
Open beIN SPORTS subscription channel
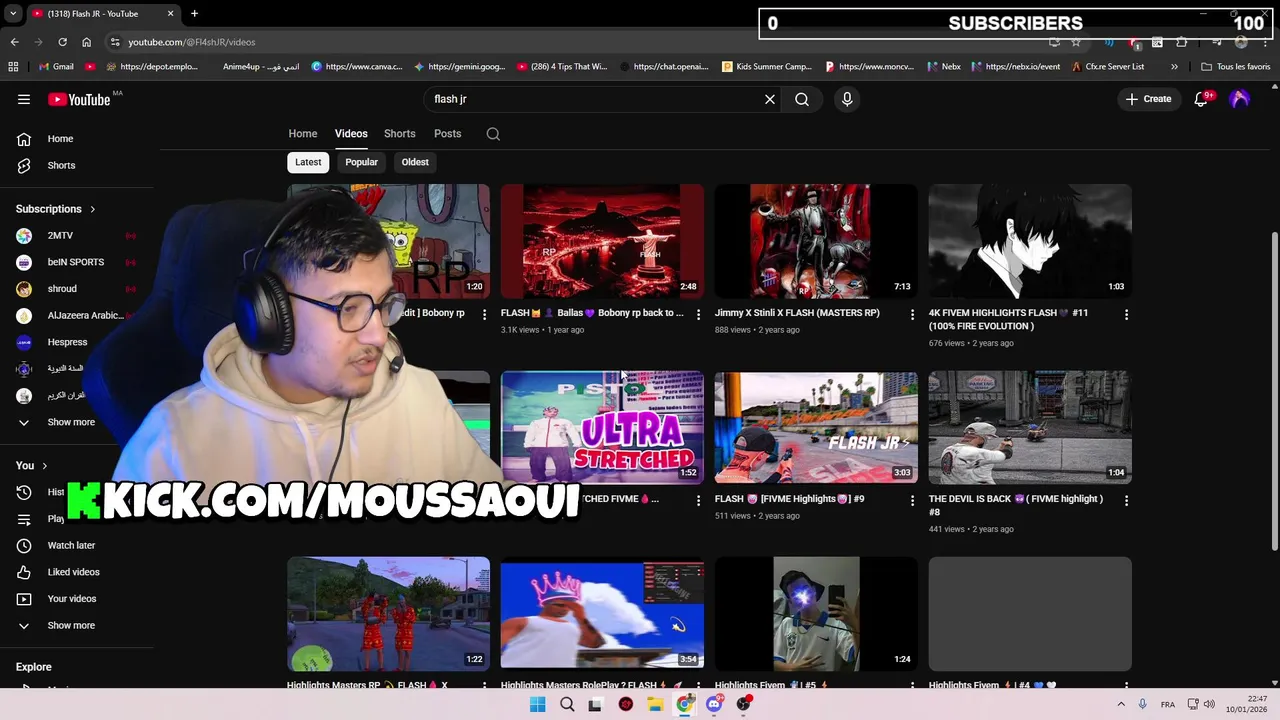pyautogui.click(x=78, y=262)
